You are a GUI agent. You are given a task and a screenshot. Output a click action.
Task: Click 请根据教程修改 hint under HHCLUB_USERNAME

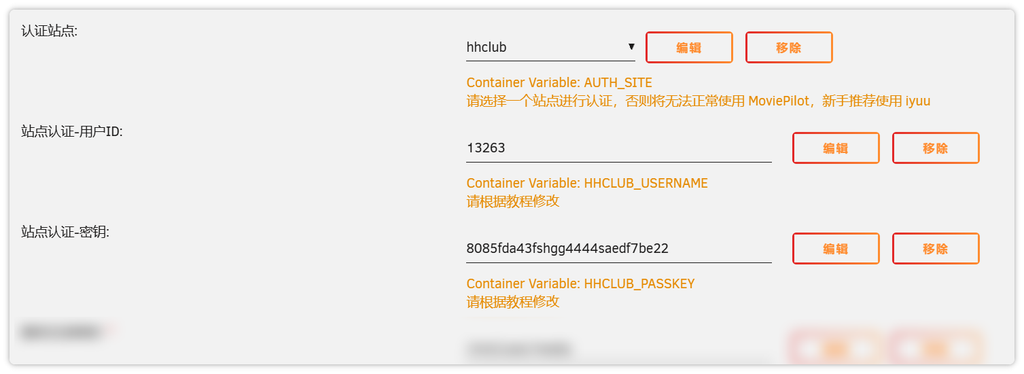pos(513,201)
